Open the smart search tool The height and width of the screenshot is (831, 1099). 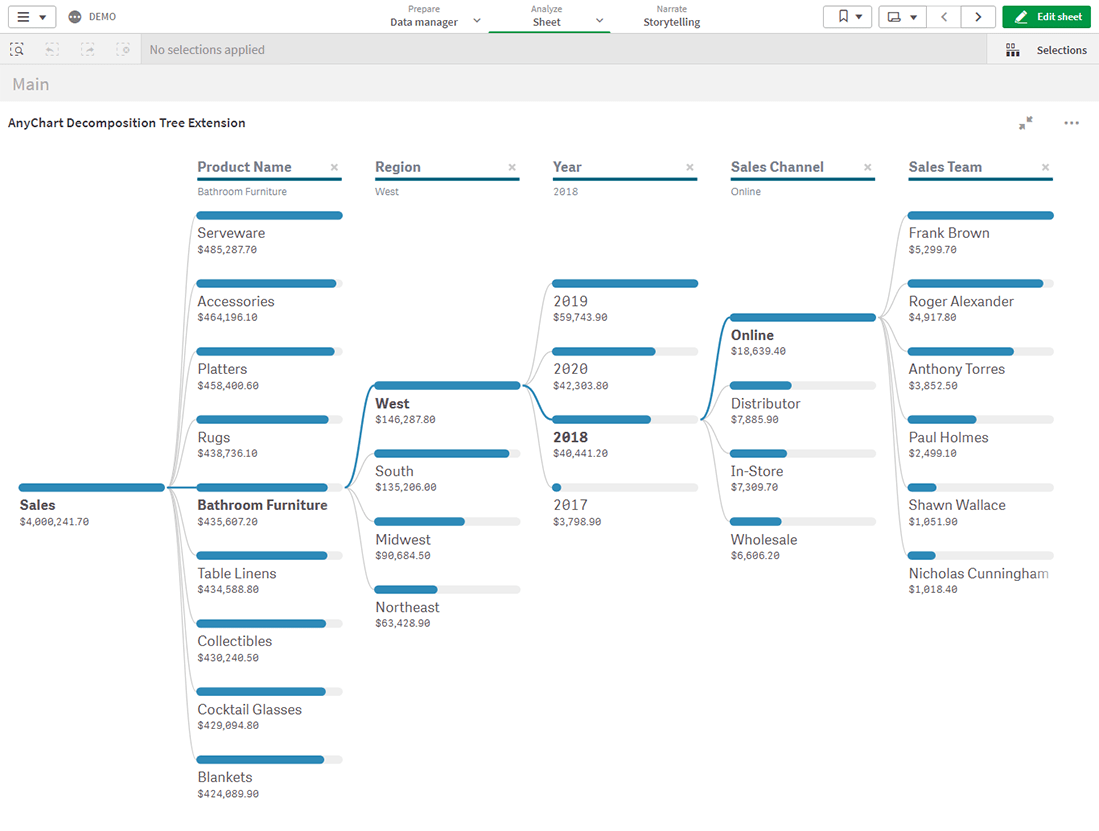point(17,49)
